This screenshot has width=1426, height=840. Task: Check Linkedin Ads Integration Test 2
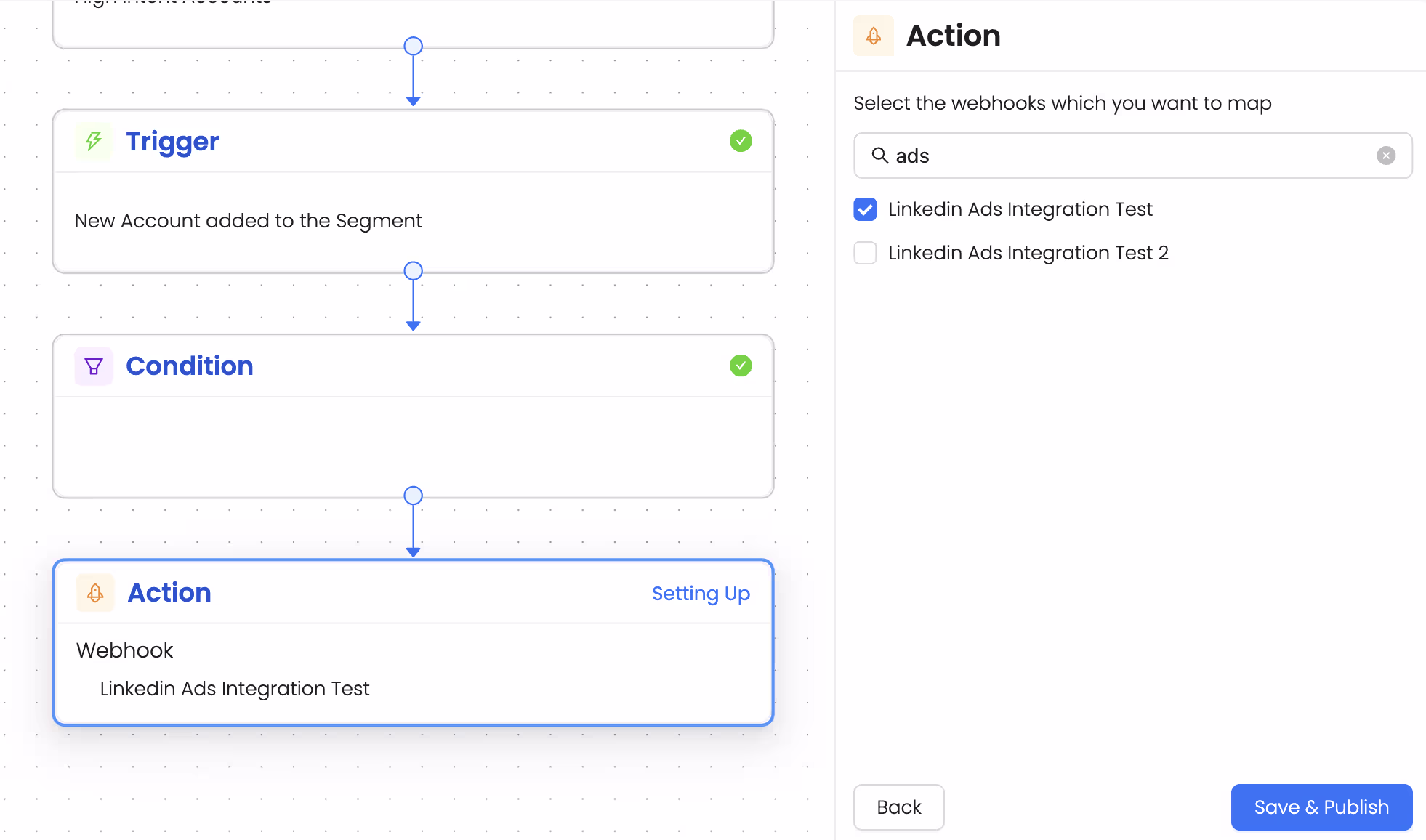(x=865, y=253)
